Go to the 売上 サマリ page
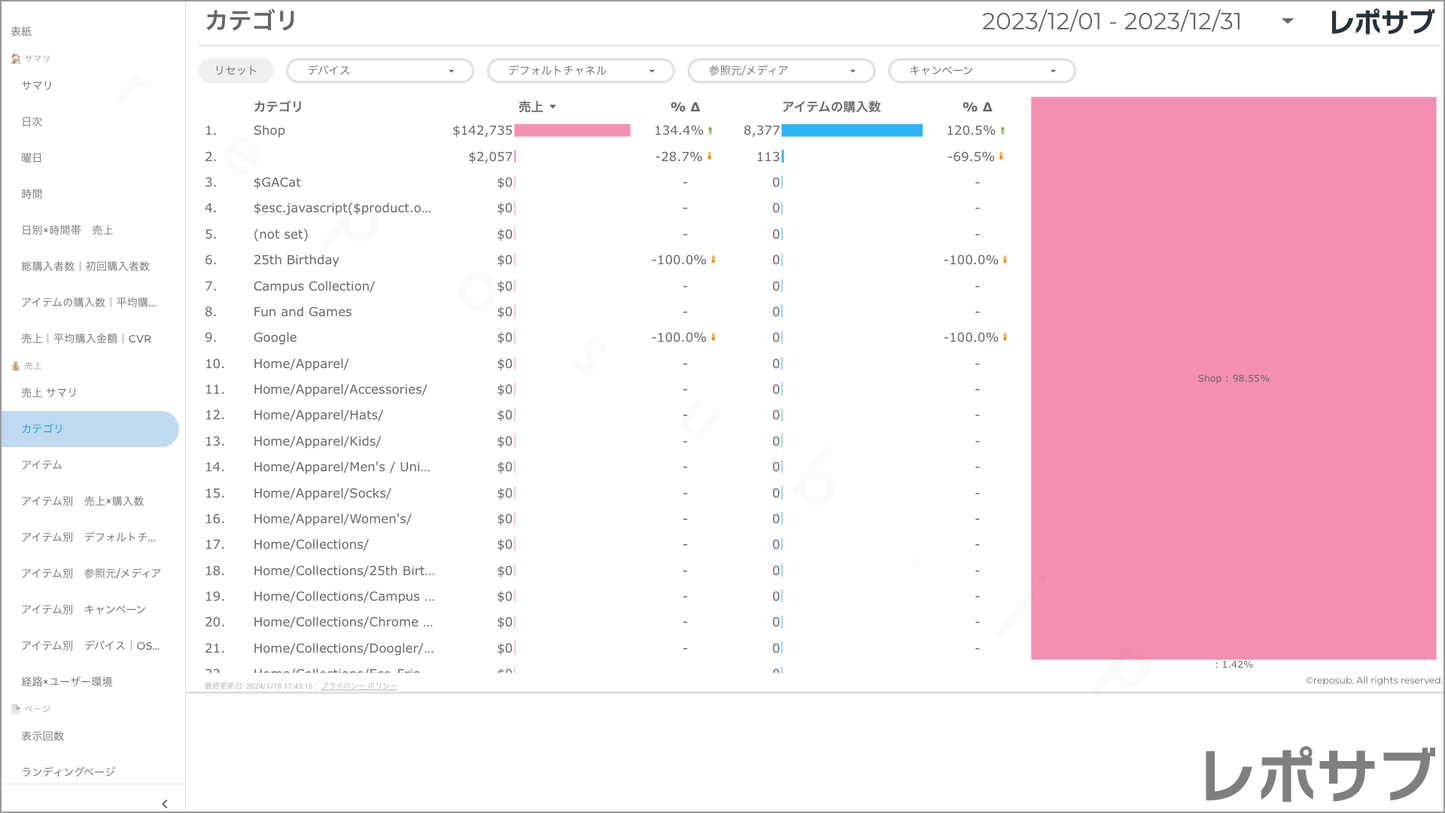The image size is (1445, 813). click(49, 393)
